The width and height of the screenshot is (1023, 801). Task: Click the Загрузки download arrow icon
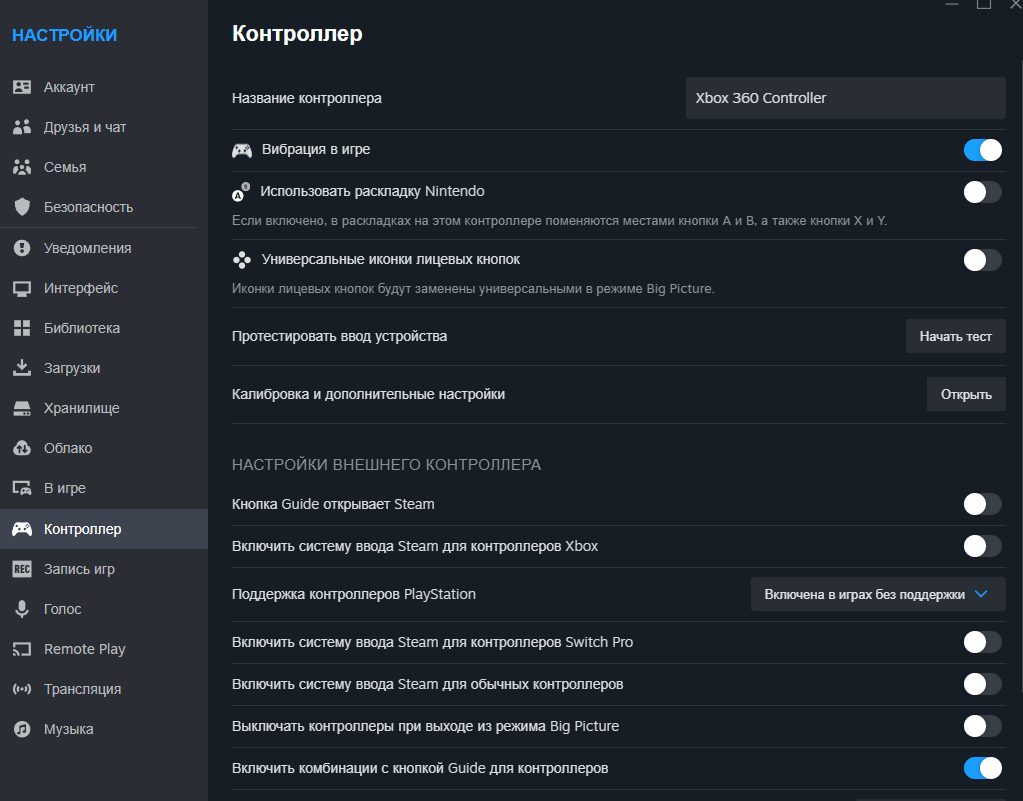(22, 368)
